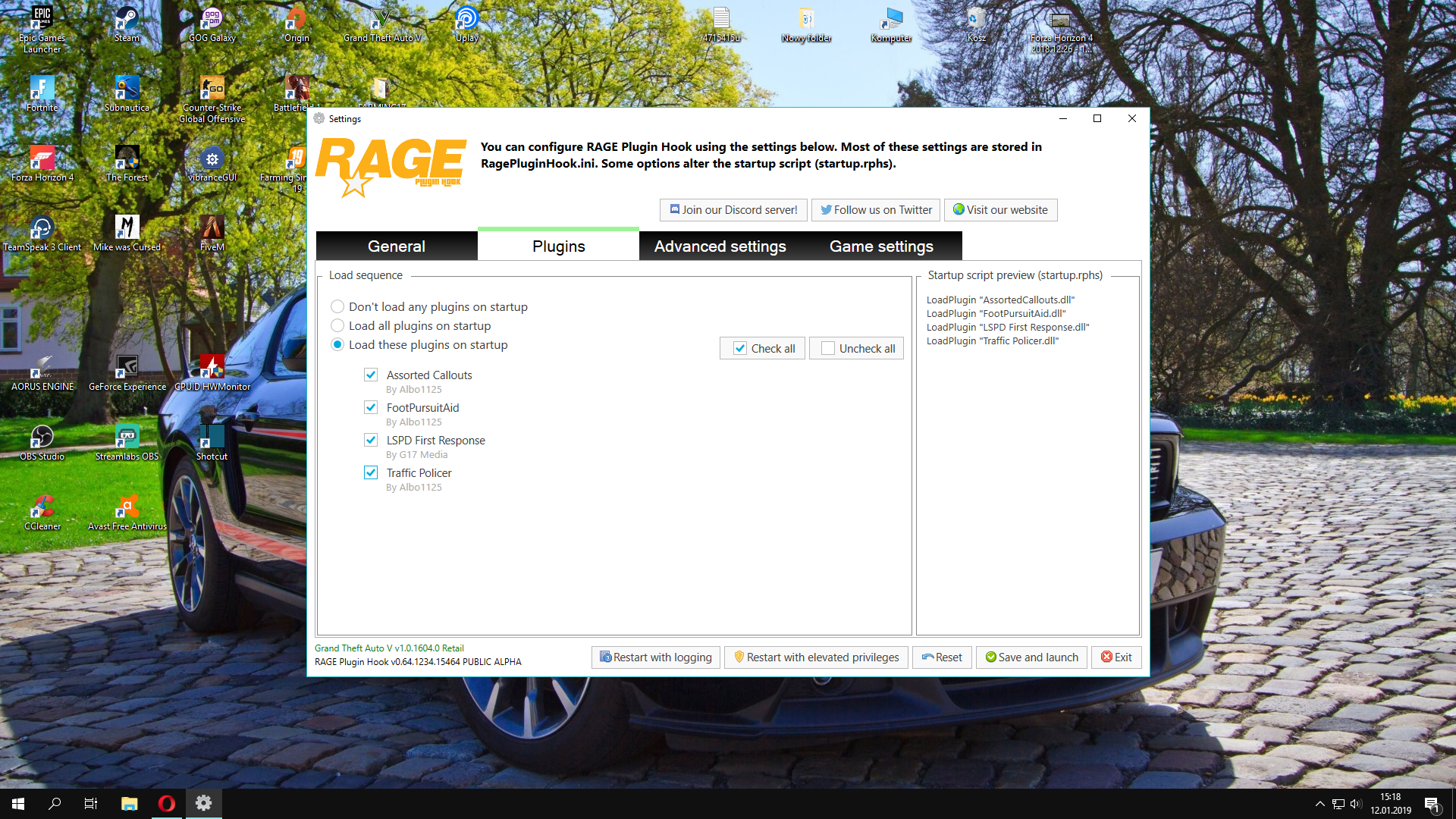Choose "Load all plugins on startup" option

click(337, 325)
